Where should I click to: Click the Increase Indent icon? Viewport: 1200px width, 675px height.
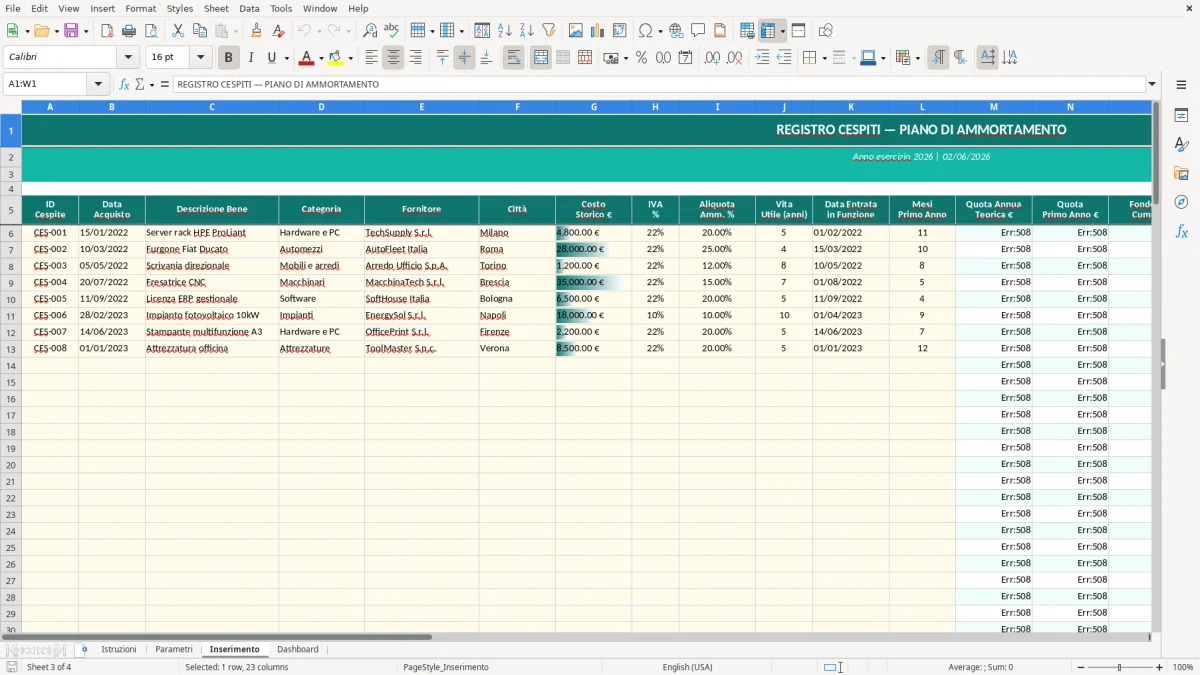tap(763, 58)
